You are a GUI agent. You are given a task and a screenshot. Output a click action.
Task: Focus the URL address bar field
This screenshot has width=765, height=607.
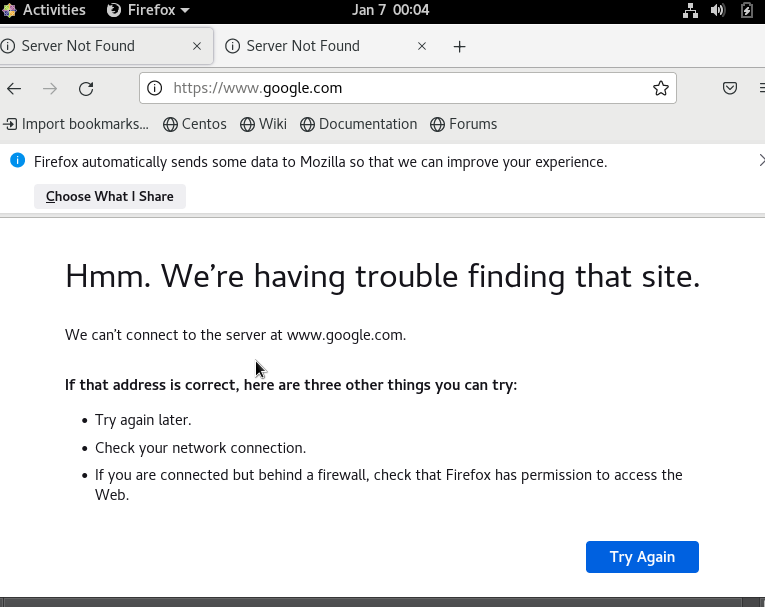click(x=400, y=88)
